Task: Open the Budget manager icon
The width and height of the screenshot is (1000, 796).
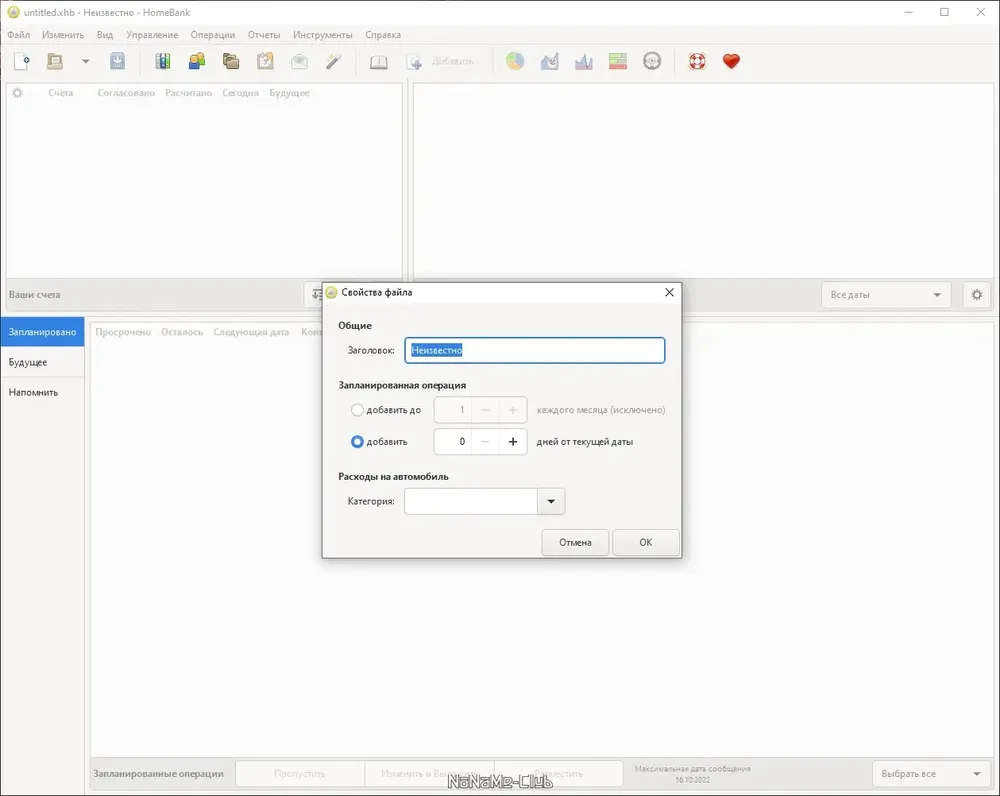Action: tap(299, 61)
